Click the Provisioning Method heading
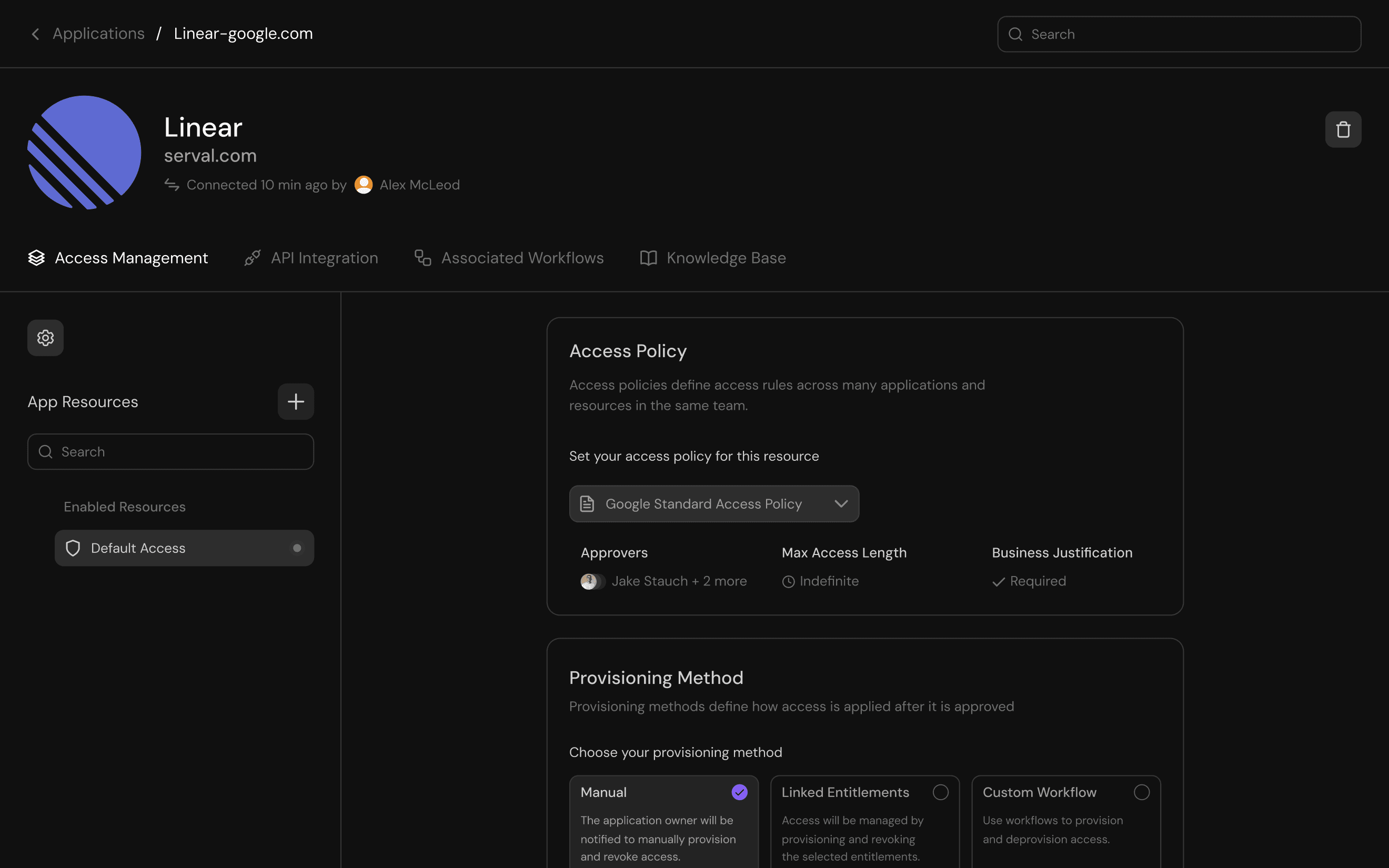Image resolution: width=1389 pixels, height=868 pixels. [656, 678]
